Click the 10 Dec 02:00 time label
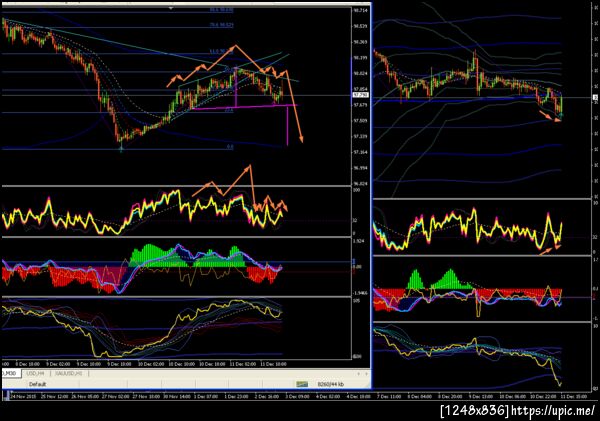600x421 pixels. click(x=151, y=364)
